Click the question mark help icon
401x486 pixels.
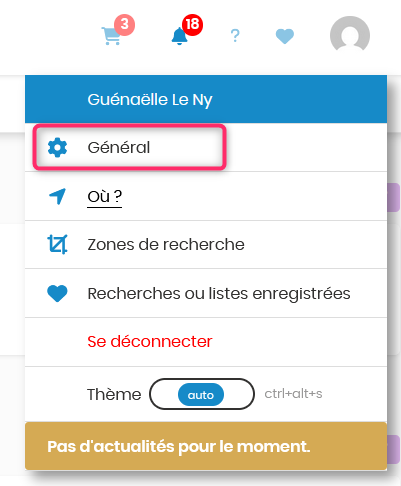(x=235, y=36)
